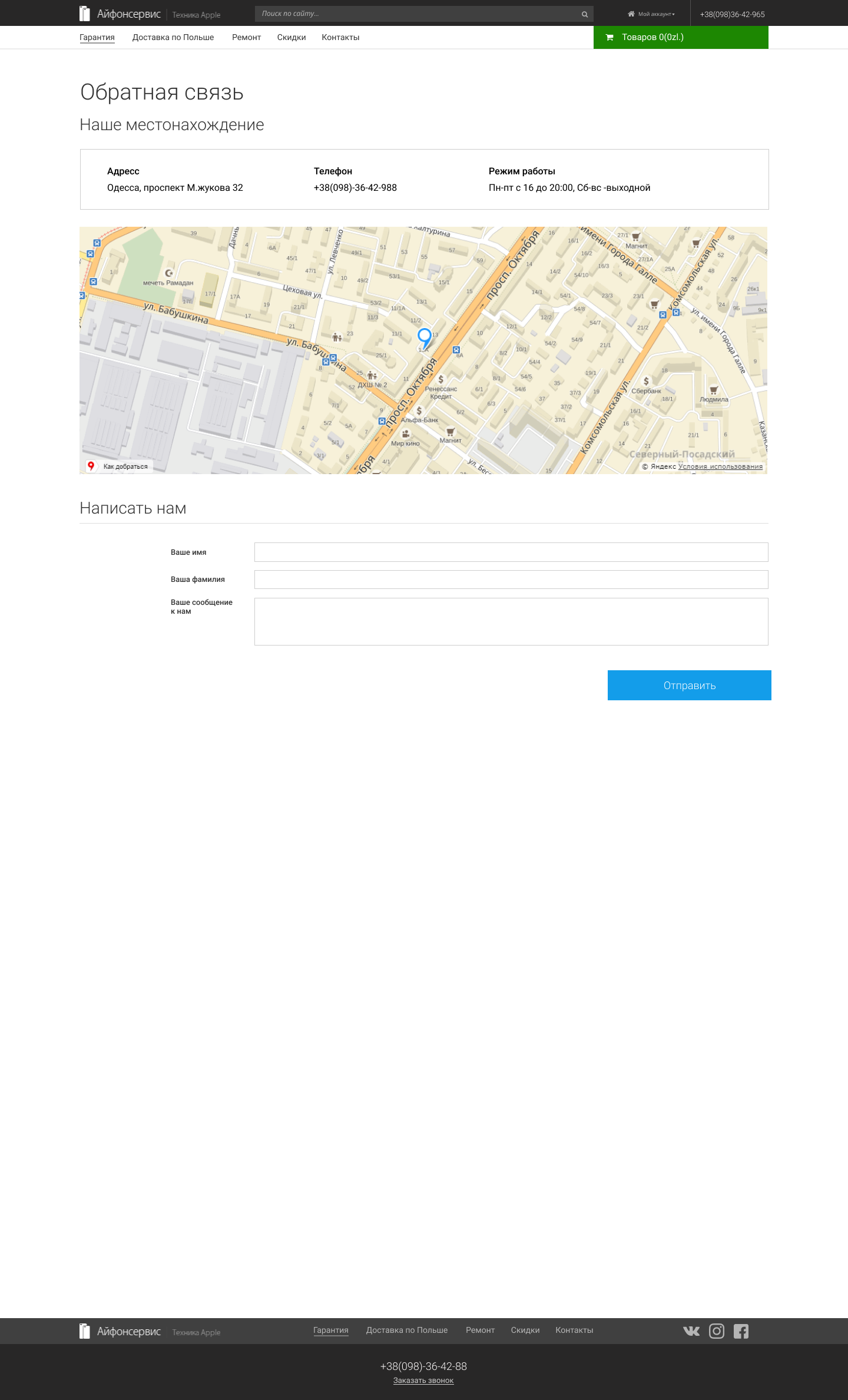Click the Альфа-Банк dollar icon on map
This screenshot has width=848, height=1400.
click(x=419, y=411)
